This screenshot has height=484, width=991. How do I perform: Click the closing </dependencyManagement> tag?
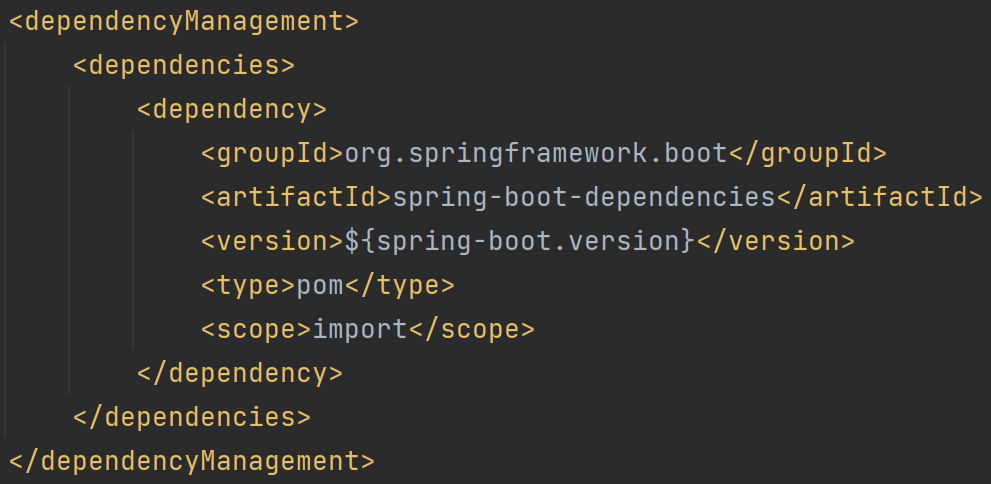click(x=192, y=461)
